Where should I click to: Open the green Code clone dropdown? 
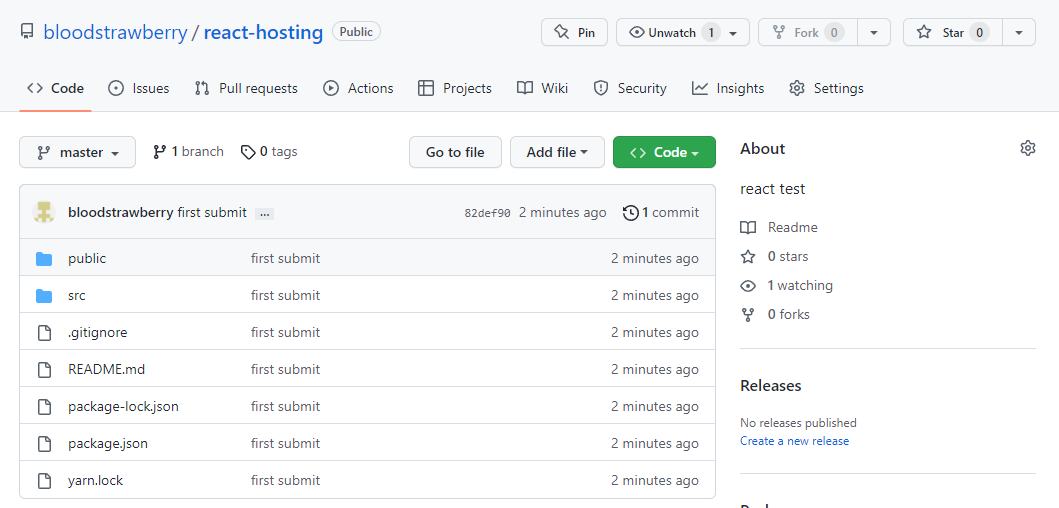click(x=664, y=153)
